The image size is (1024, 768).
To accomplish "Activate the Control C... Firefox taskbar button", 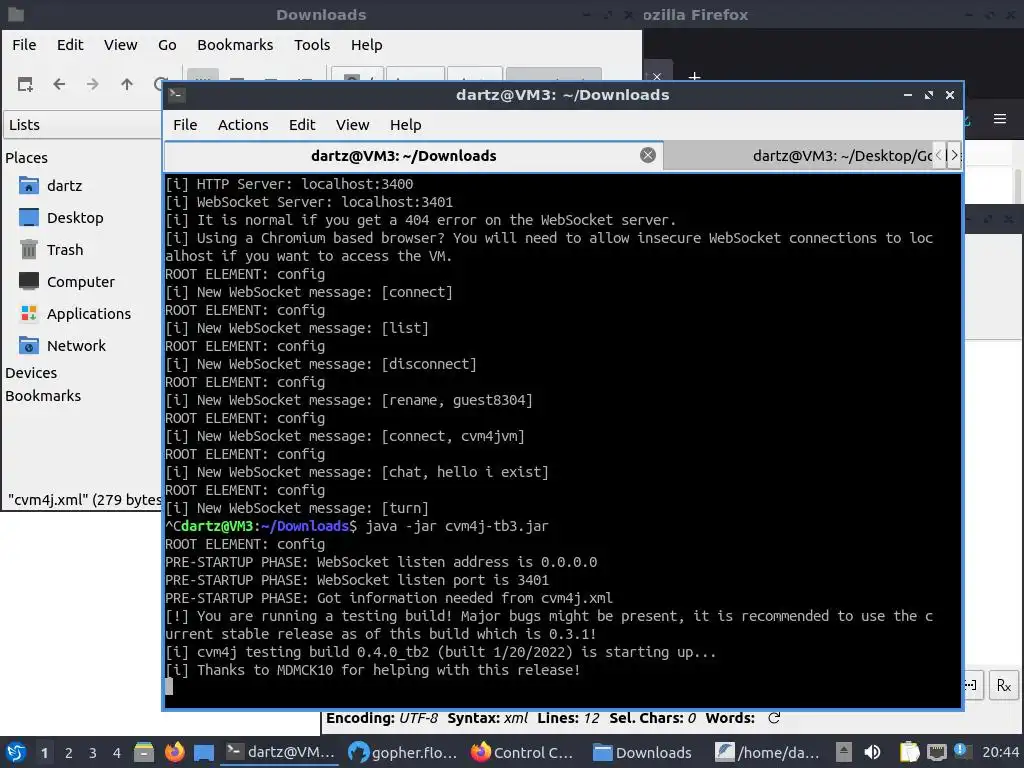I will [524, 752].
